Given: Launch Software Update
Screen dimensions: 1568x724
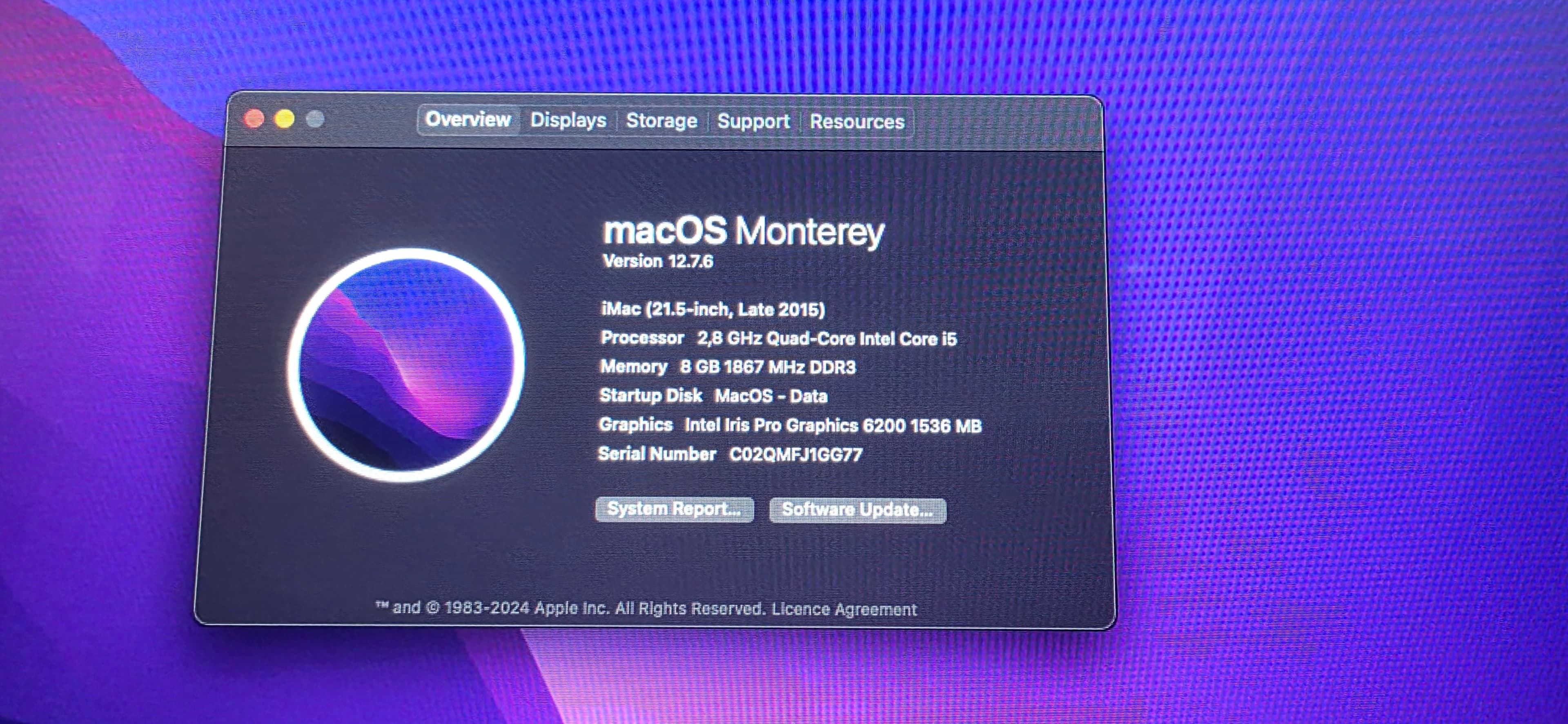Looking at the screenshot, I should 857,510.
